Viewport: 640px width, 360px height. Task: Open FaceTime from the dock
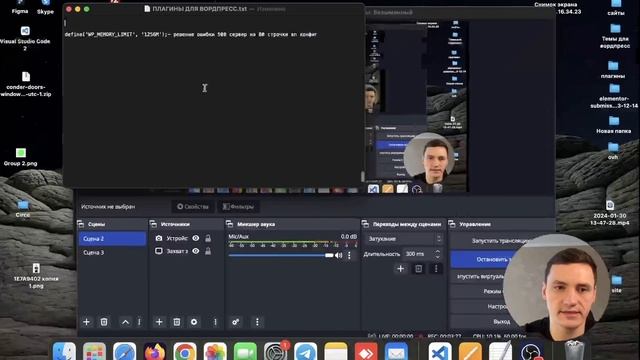(x=245, y=351)
